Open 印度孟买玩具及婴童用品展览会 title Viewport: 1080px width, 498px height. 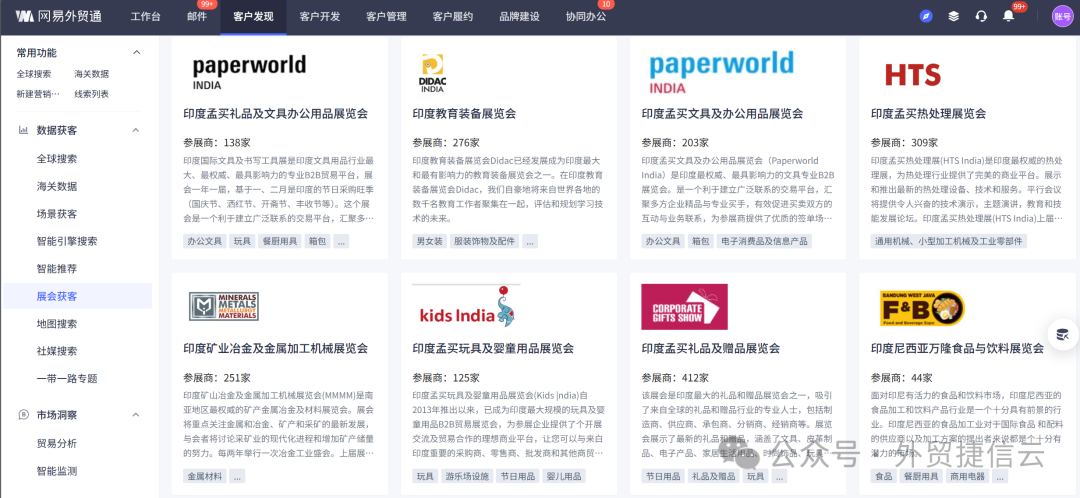(493, 349)
